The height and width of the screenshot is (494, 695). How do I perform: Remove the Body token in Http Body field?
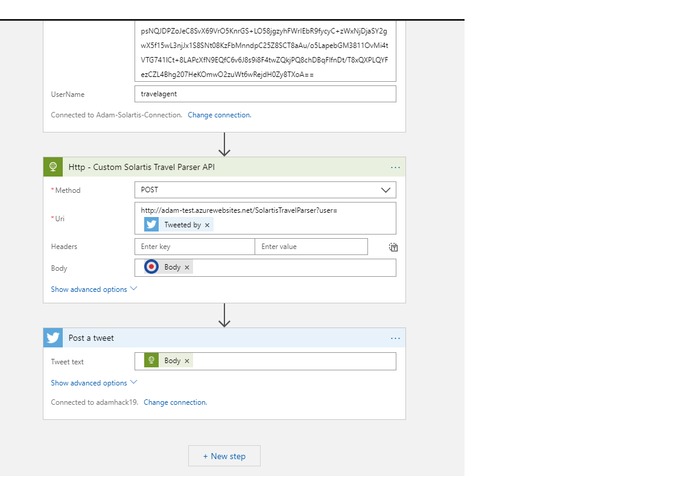(x=187, y=267)
